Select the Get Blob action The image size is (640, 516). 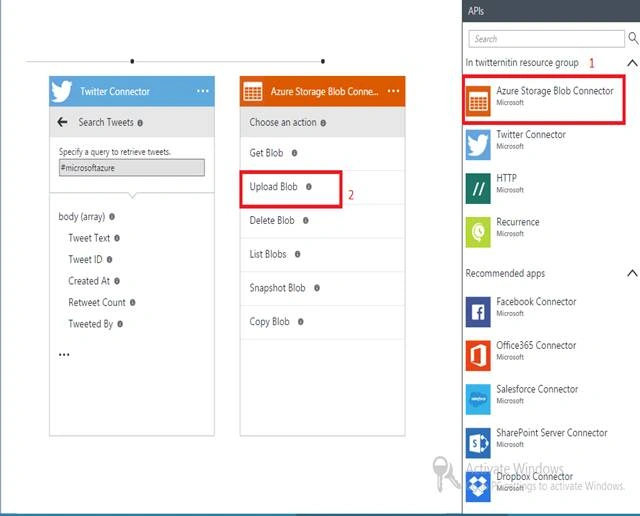(322, 153)
